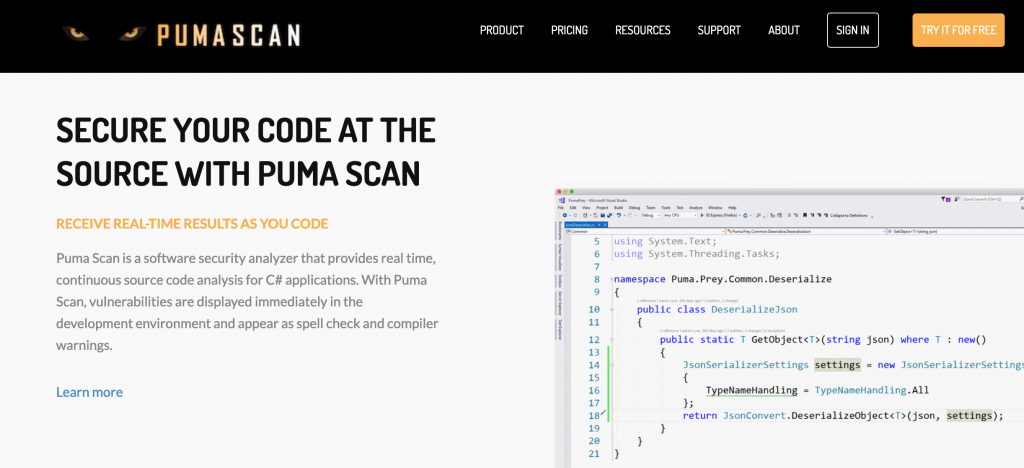The height and width of the screenshot is (468, 1024).
Task: Click the Save icon in Visual Studio toolbar
Action: pyautogui.click(x=603, y=215)
